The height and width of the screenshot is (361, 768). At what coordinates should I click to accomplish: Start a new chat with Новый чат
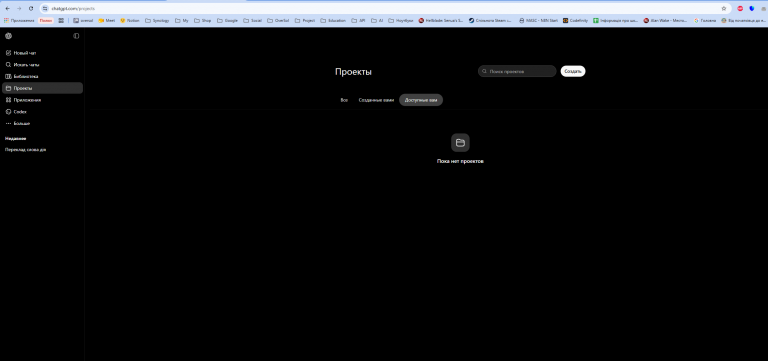42,53
